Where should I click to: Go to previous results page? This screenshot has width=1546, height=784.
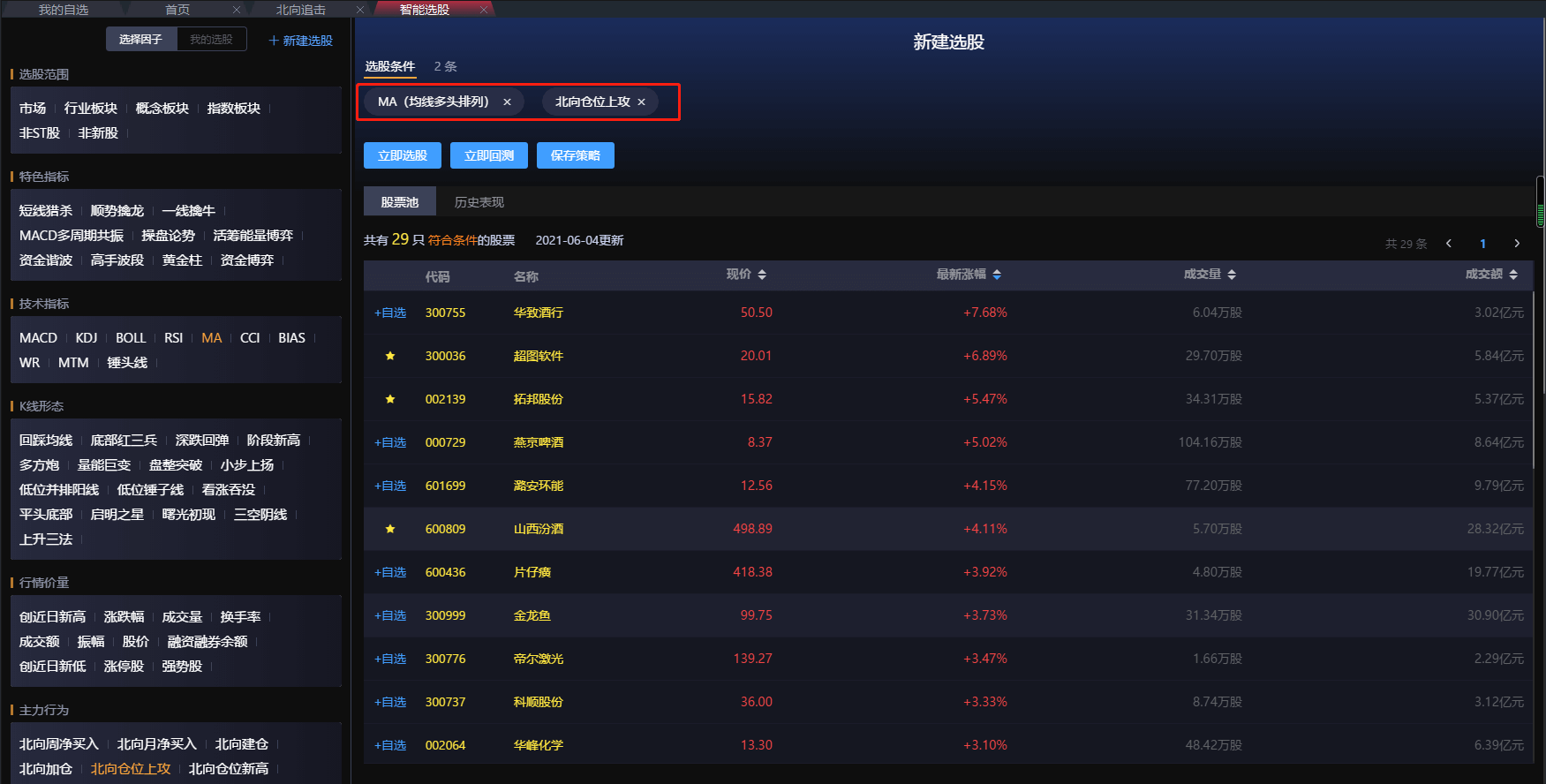(x=1449, y=244)
